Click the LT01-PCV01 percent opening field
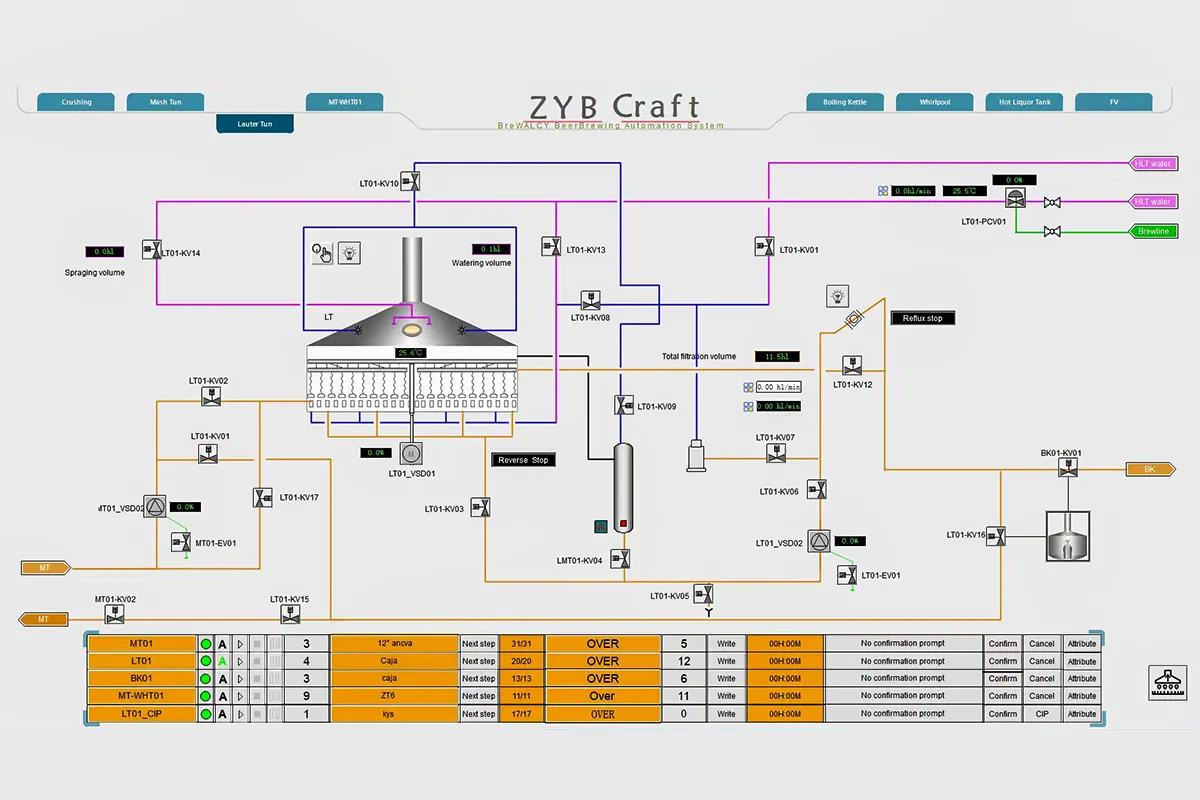The height and width of the screenshot is (800, 1200). coord(1014,180)
